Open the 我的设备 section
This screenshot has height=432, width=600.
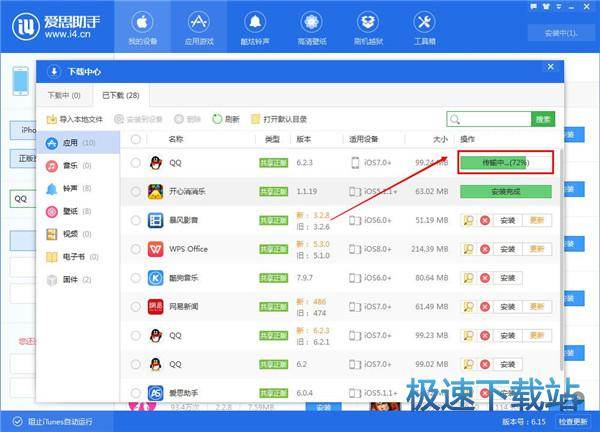(142, 28)
